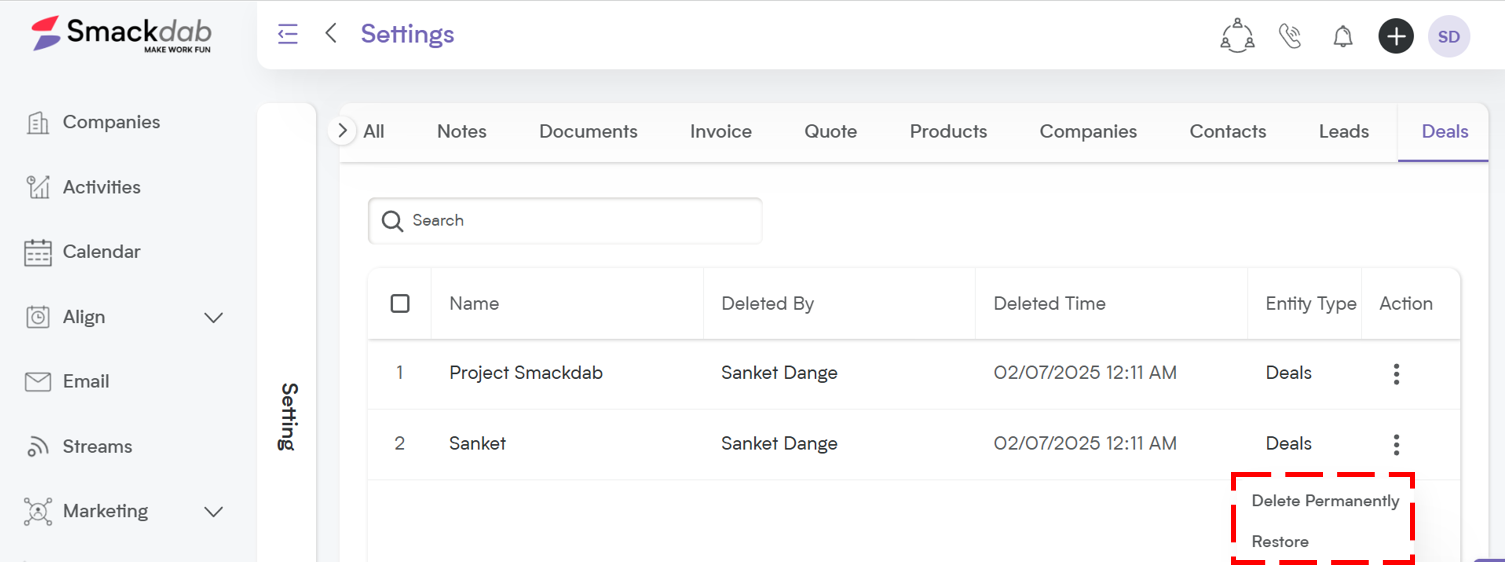Click the notification bell icon
Image resolution: width=1505 pixels, height=567 pixels.
[x=1343, y=37]
